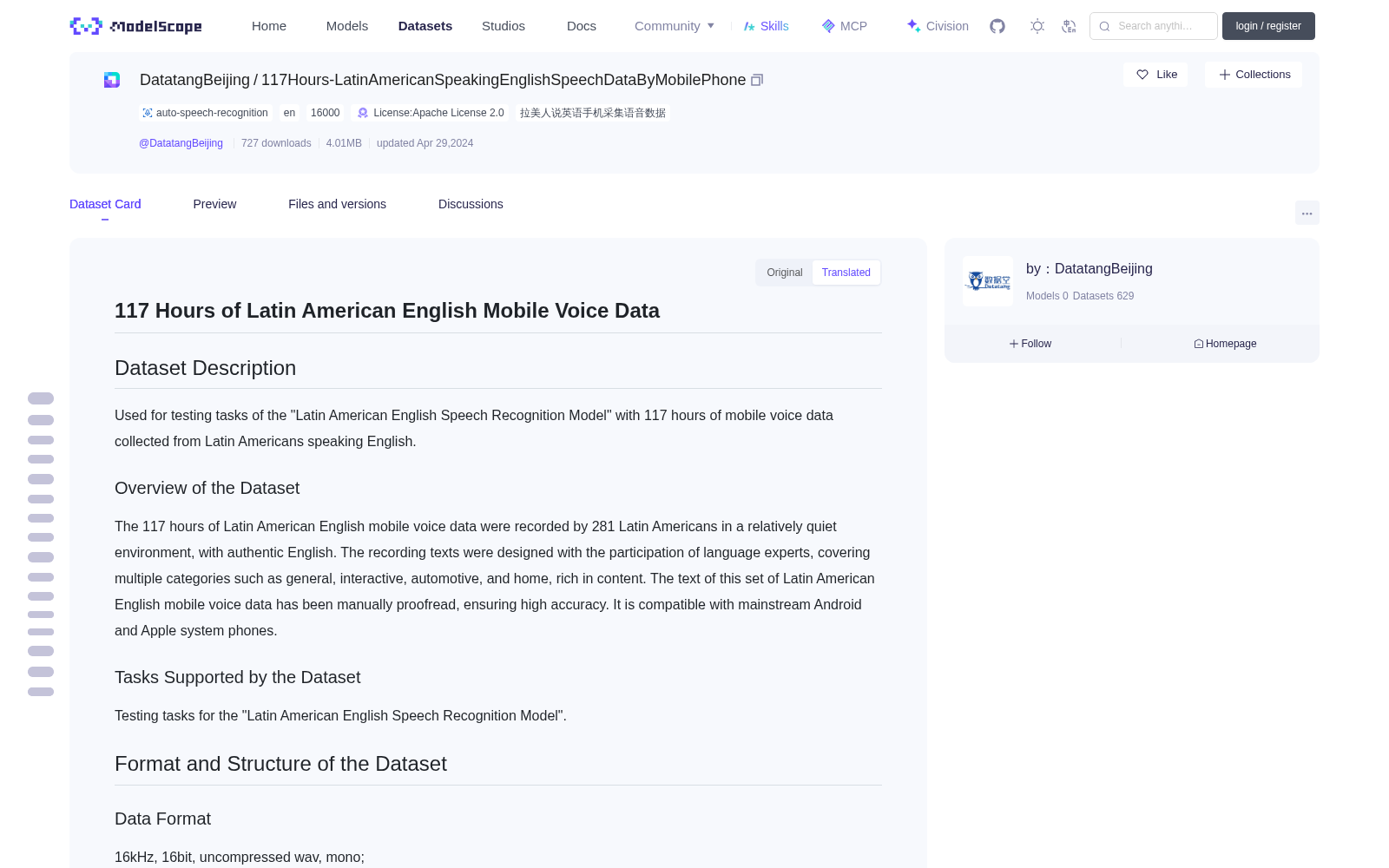
Task: Click the ModelScope logo
Action: [x=135, y=26]
